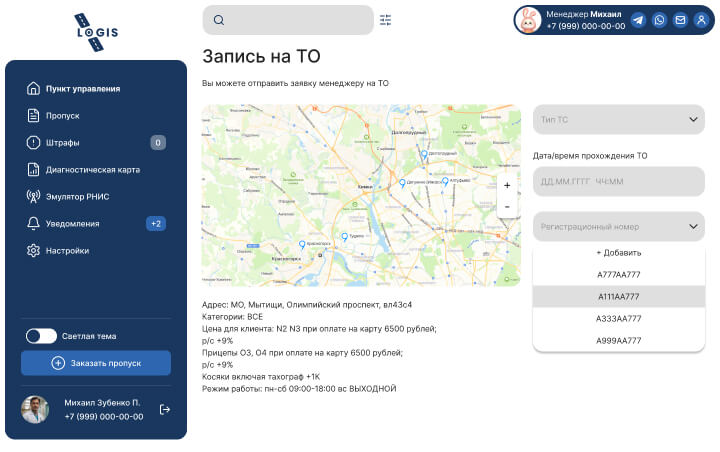
Task: Toggle the Светлая тема switch
Action: tap(41, 336)
